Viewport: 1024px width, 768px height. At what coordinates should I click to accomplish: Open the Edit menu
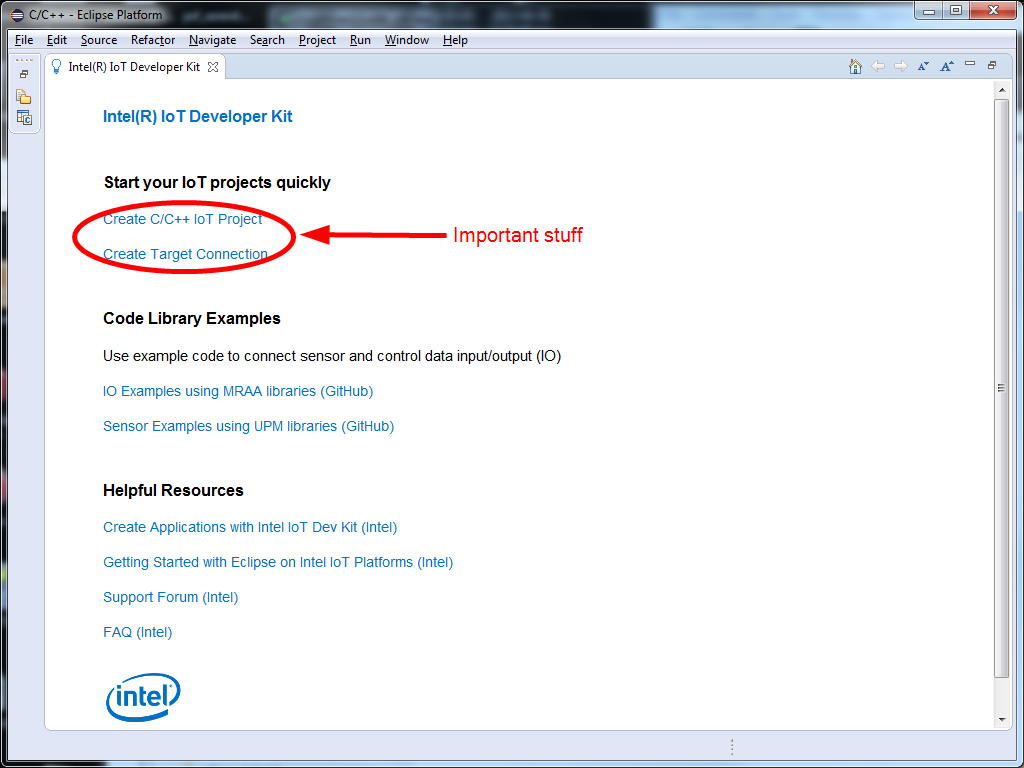click(x=57, y=40)
